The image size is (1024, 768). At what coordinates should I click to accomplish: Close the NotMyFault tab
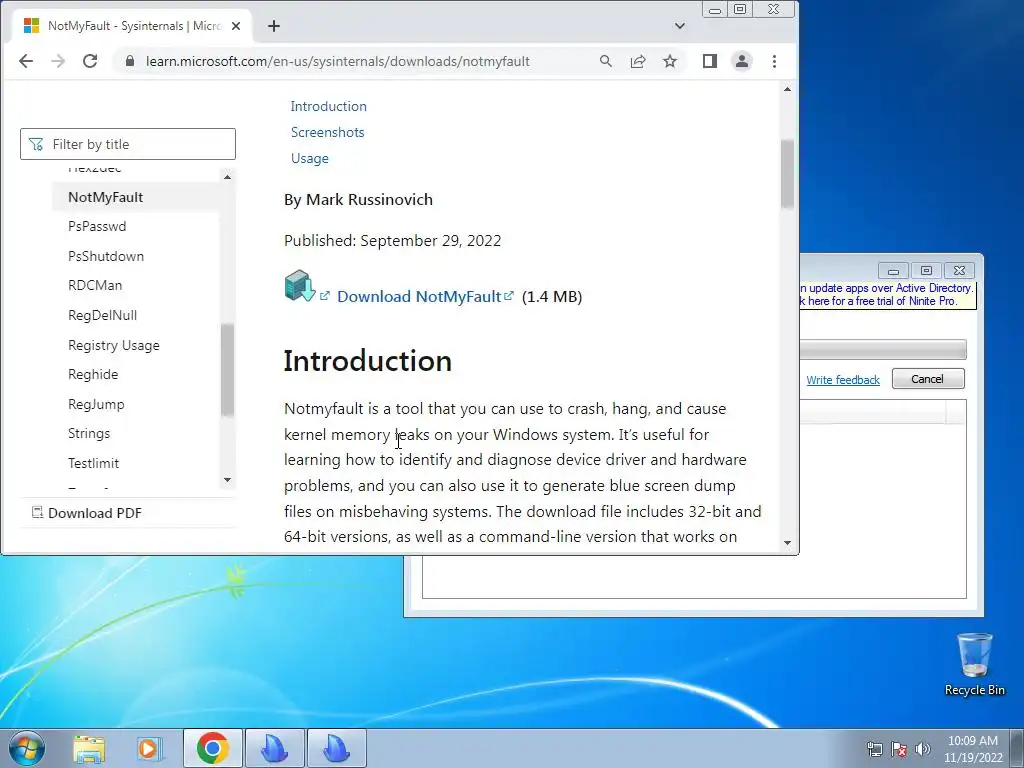click(x=236, y=26)
